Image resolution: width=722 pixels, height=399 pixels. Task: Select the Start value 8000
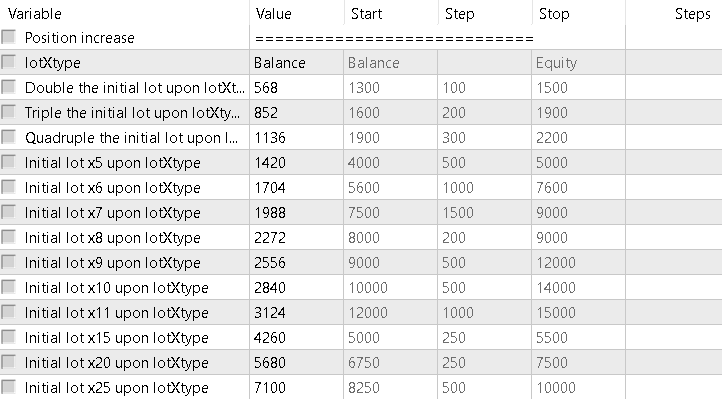[390, 237]
